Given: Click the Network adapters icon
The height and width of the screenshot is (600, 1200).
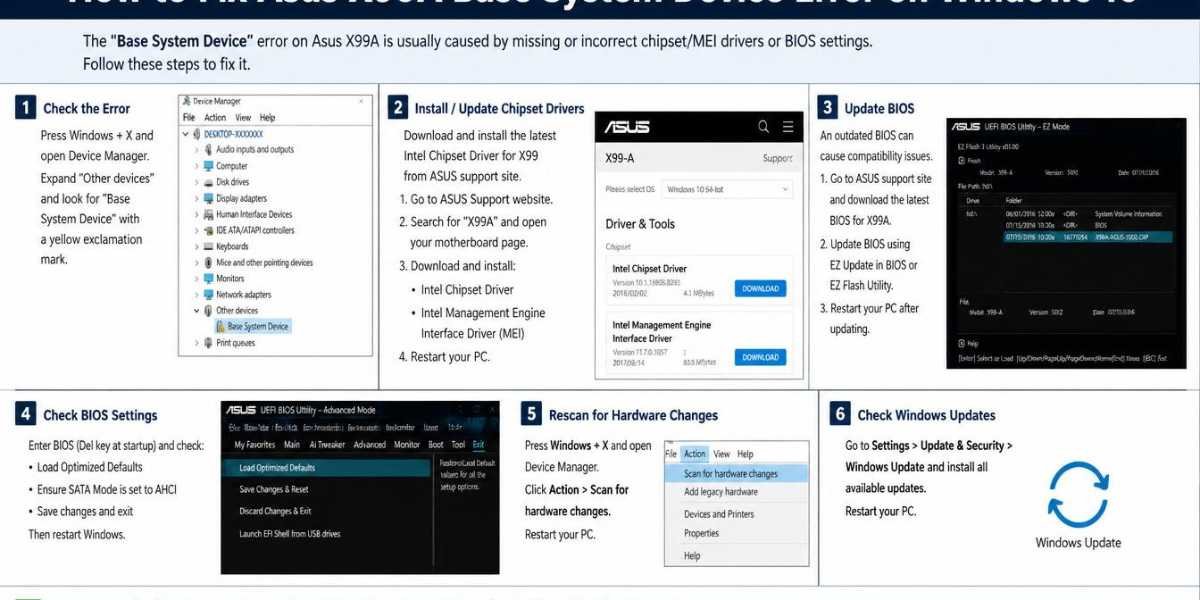Looking at the screenshot, I should point(209,295).
